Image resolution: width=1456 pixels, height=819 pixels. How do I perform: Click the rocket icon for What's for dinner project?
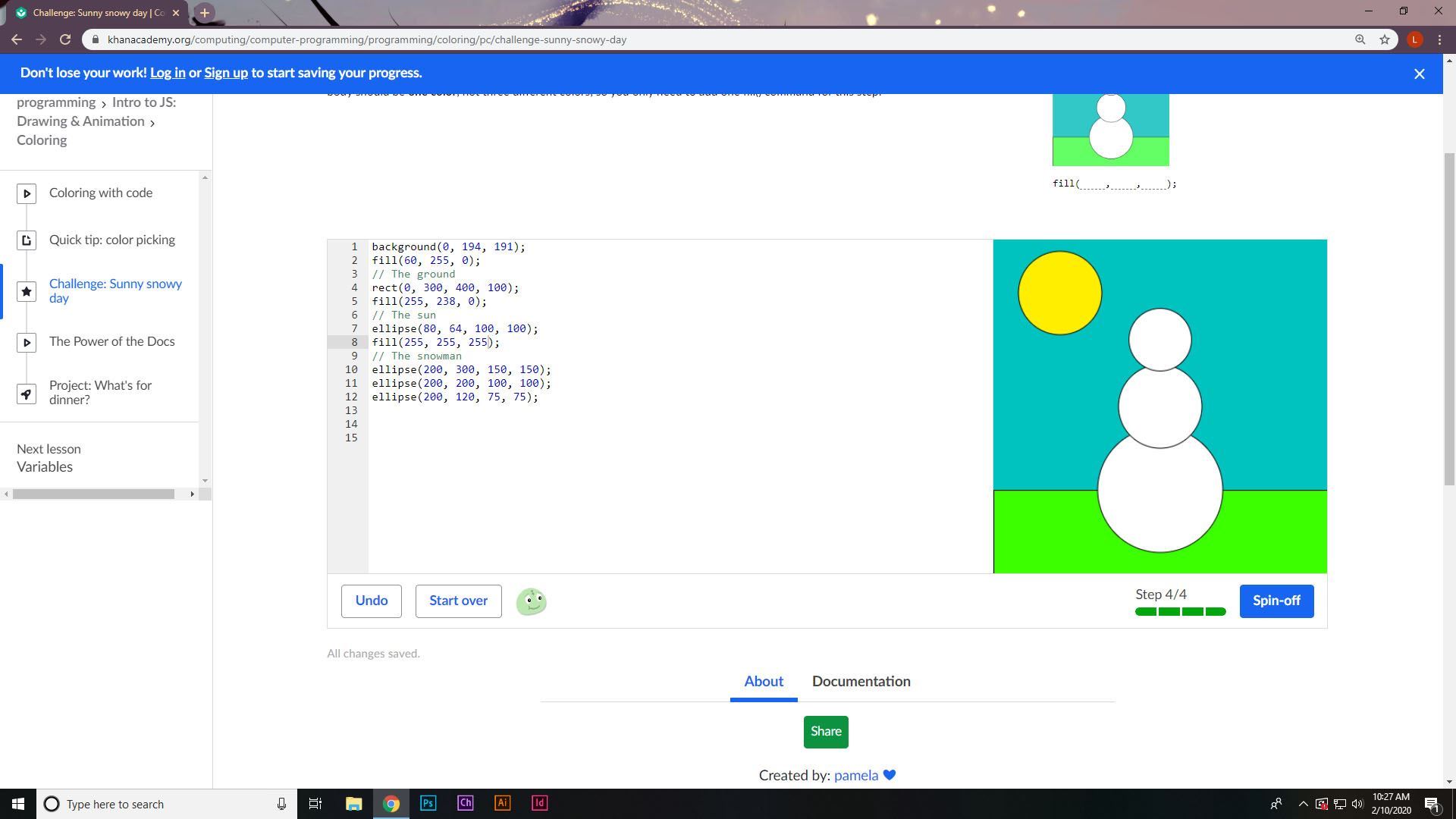point(27,394)
